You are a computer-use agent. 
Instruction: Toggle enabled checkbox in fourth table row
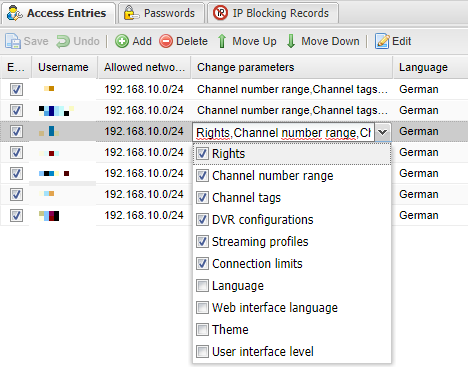click(x=16, y=152)
